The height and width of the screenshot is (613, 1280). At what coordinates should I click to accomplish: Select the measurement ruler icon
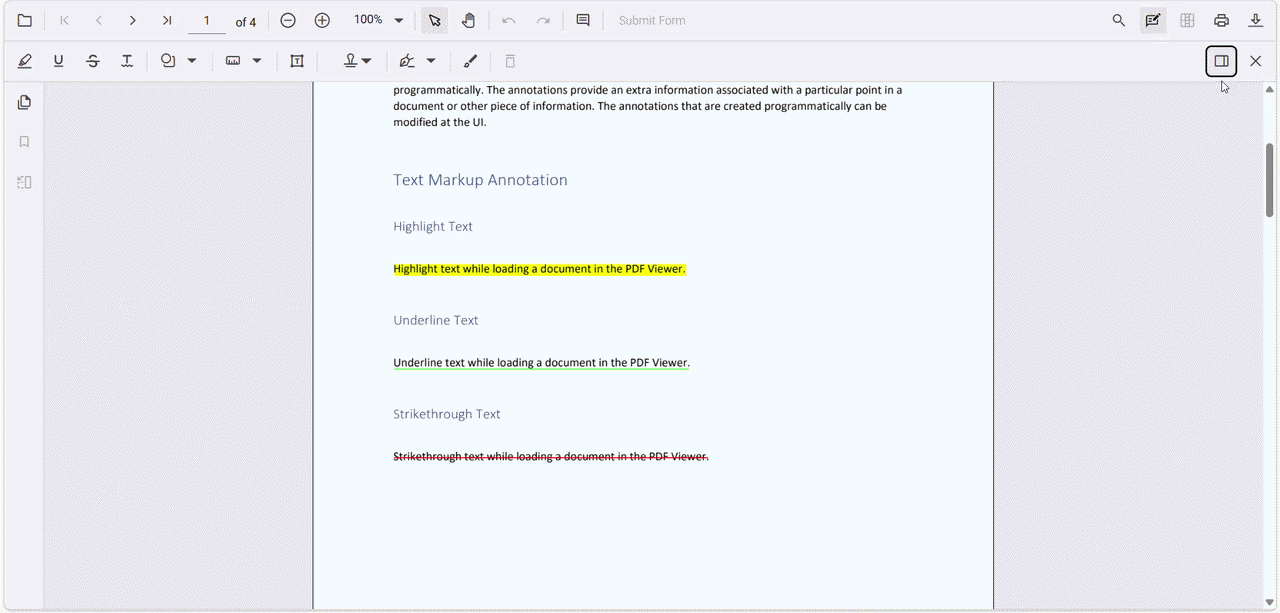[233, 61]
